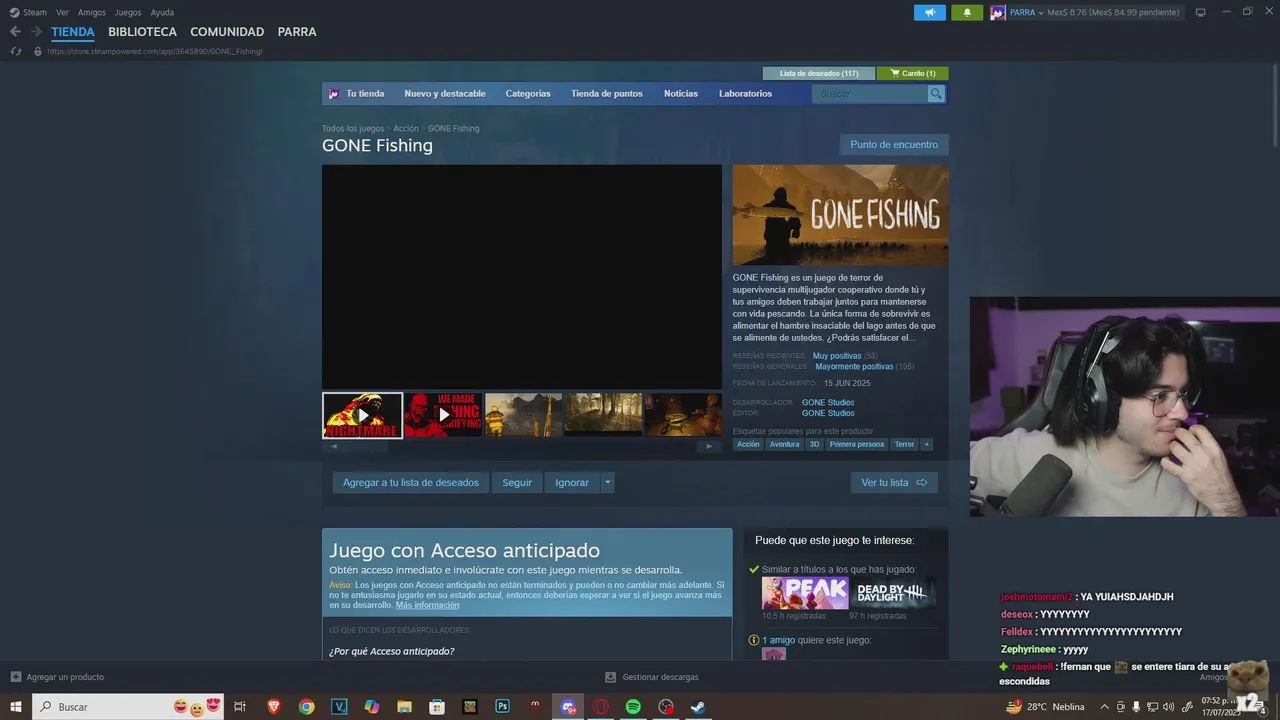Toggle Ignorar for this game
The image size is (1280, 720).
(572, 483)
